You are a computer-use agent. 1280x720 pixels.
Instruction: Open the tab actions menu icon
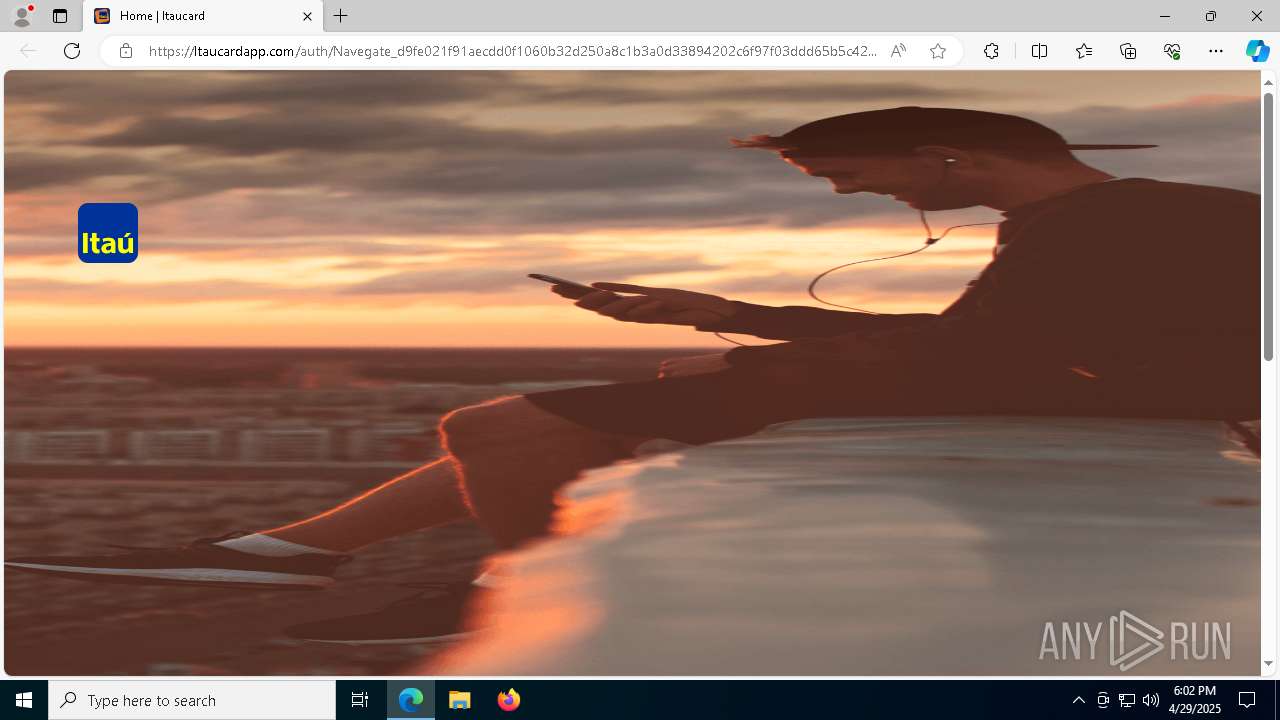(60, 16)
